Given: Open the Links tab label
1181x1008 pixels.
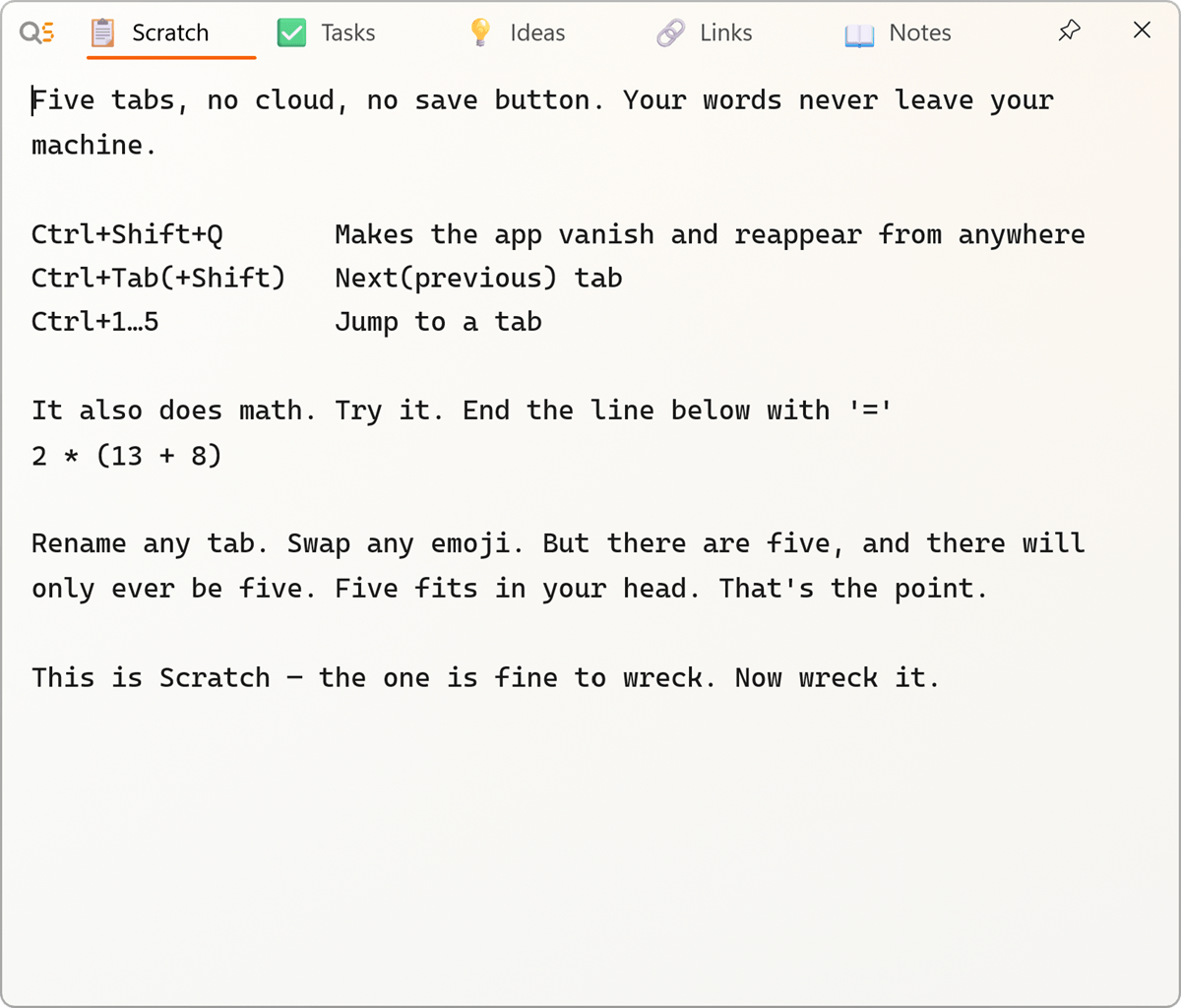Looking at the screenshot, I should [x=726, y=32].
